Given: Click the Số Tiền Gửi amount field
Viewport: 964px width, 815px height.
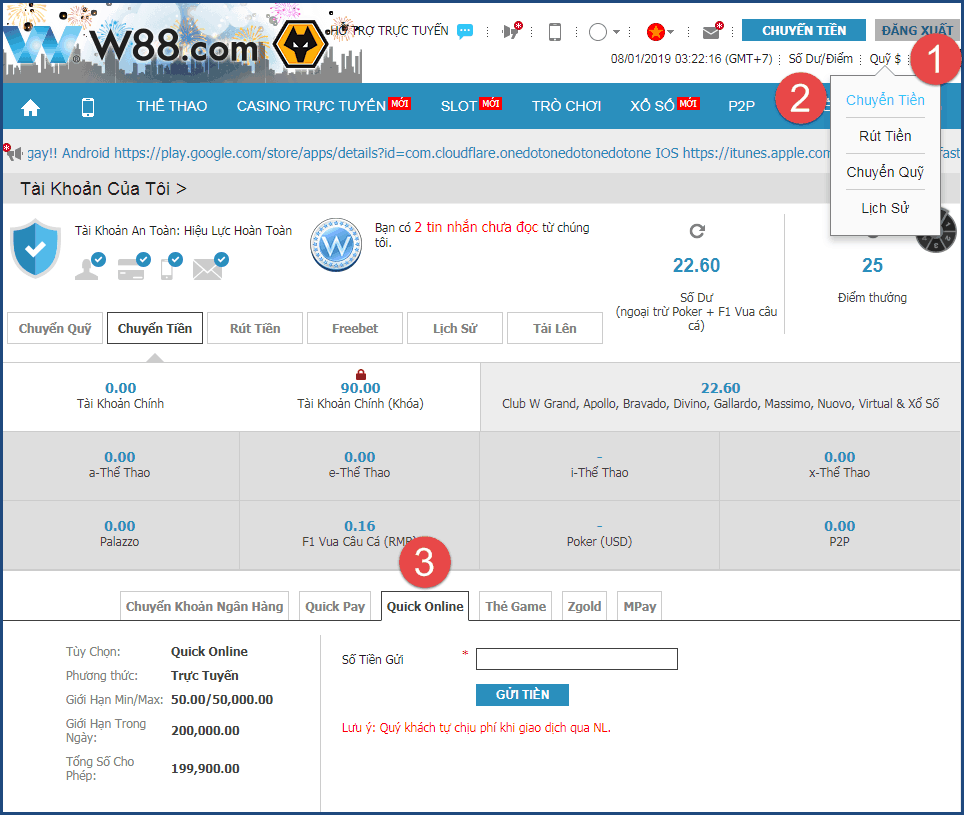Looking at the screenshot, I should 577,659.
